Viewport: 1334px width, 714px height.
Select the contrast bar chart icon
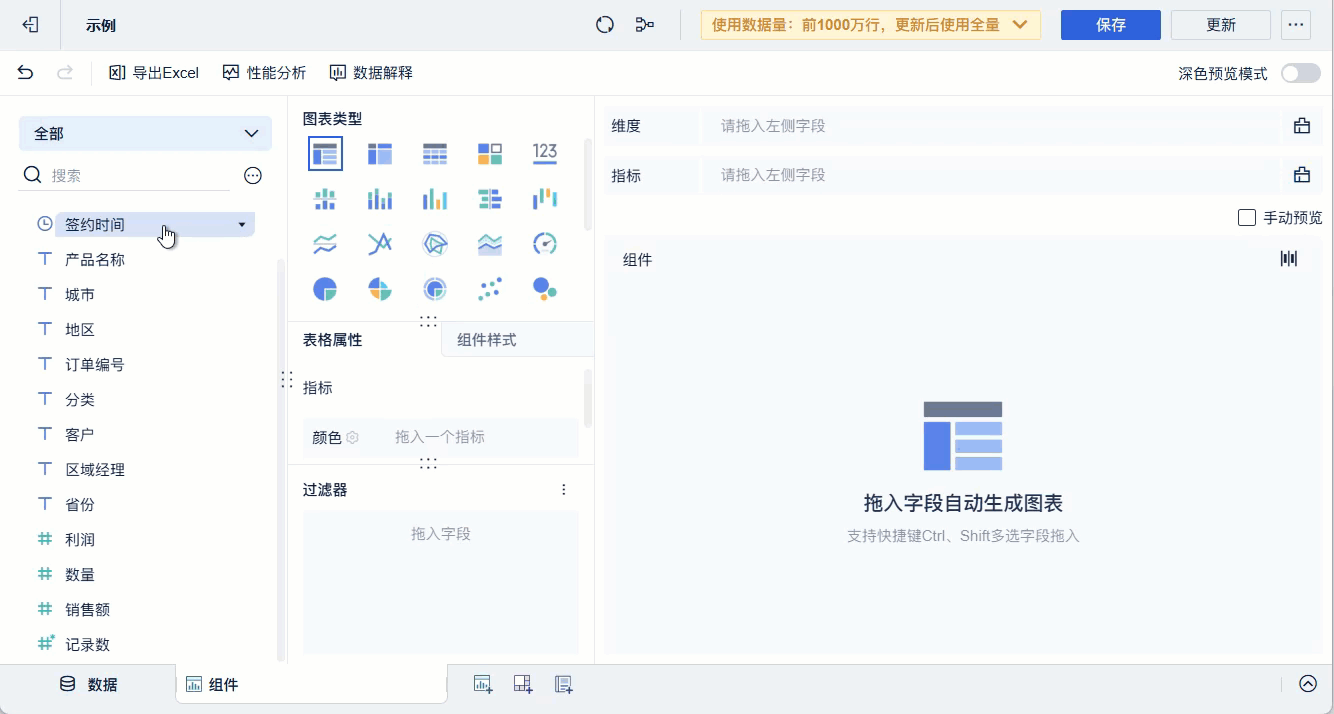[x=490, y=198]
